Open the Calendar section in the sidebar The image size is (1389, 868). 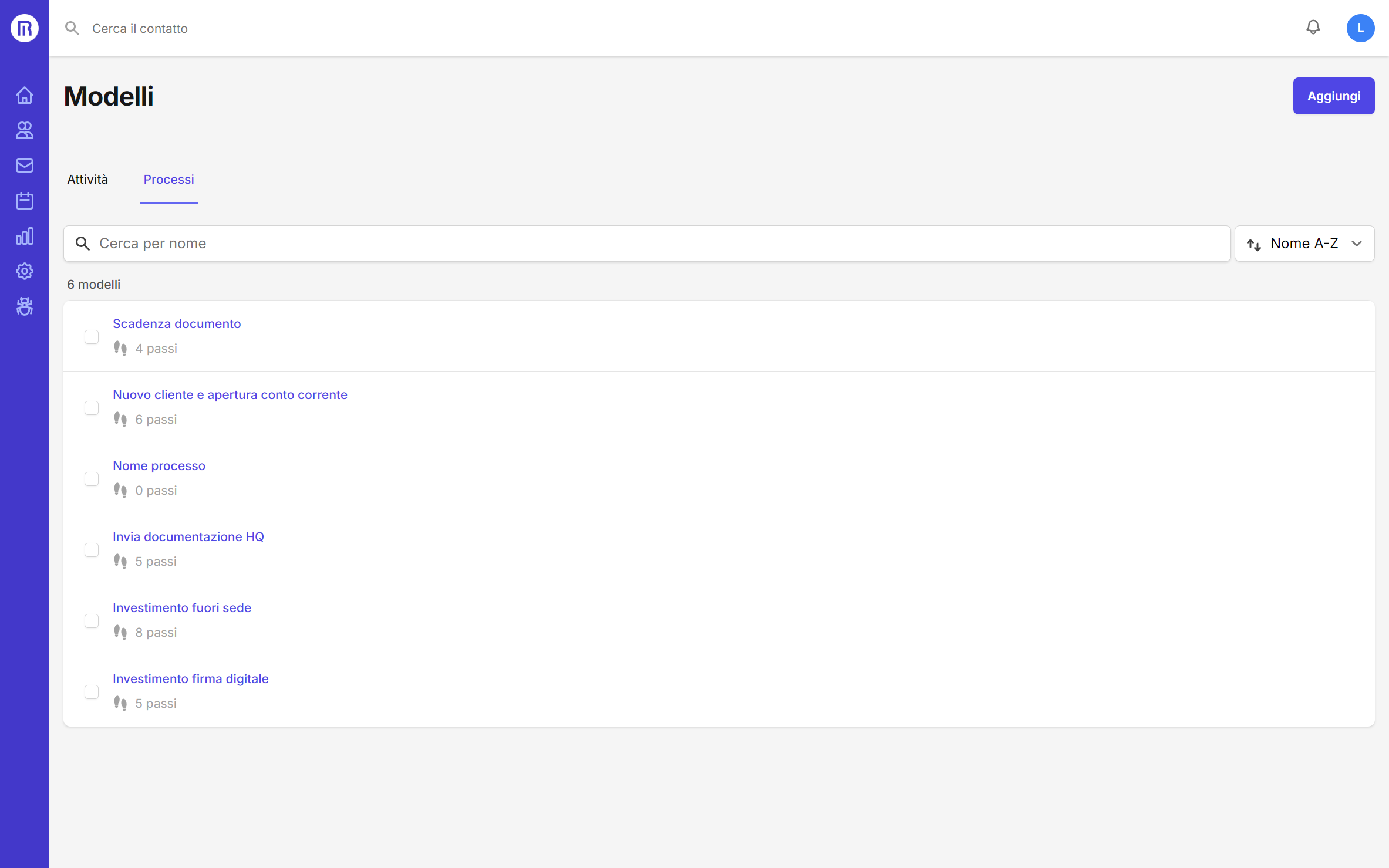[x=24, y=201]
